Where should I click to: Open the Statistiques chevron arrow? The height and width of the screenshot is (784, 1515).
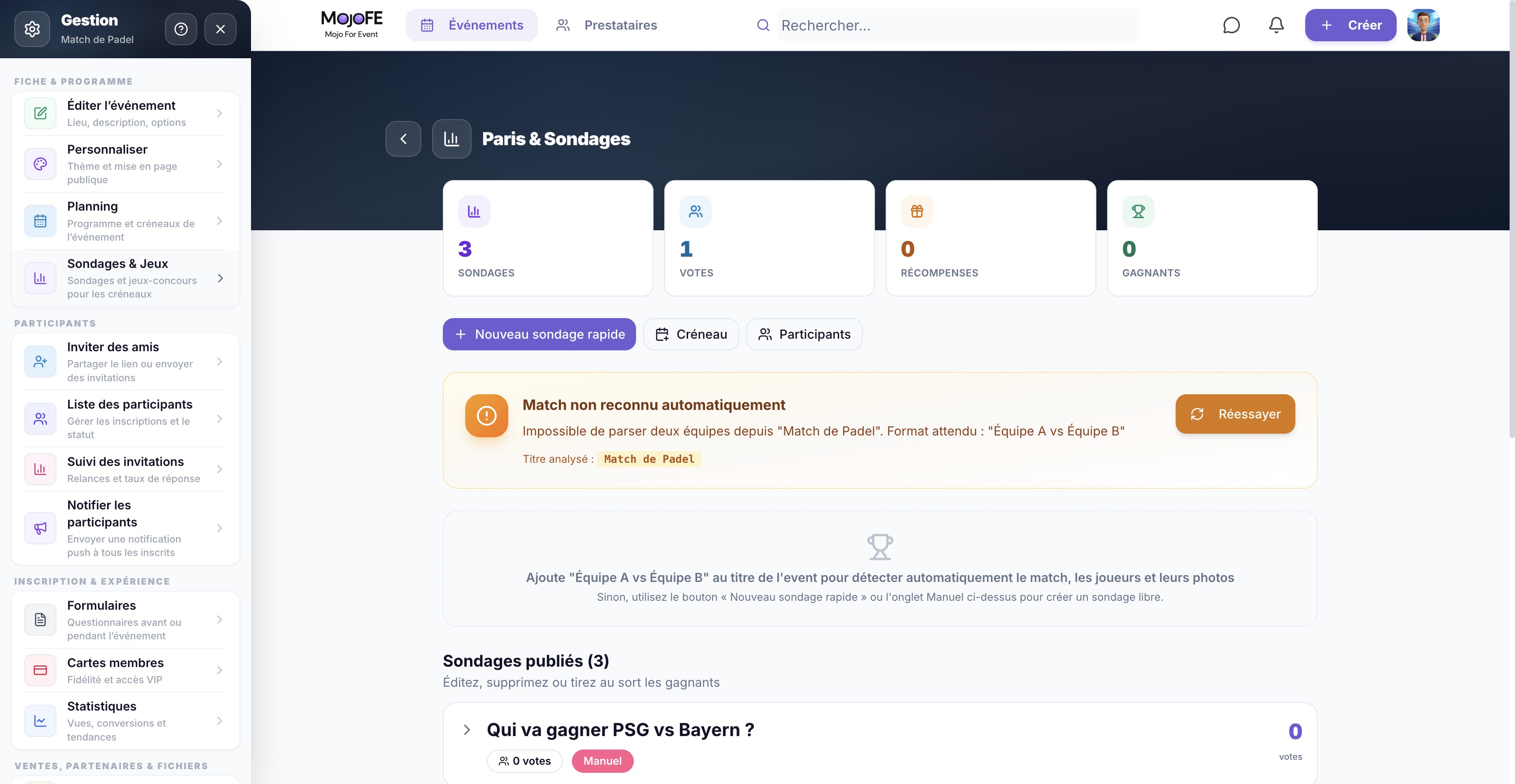219,720
